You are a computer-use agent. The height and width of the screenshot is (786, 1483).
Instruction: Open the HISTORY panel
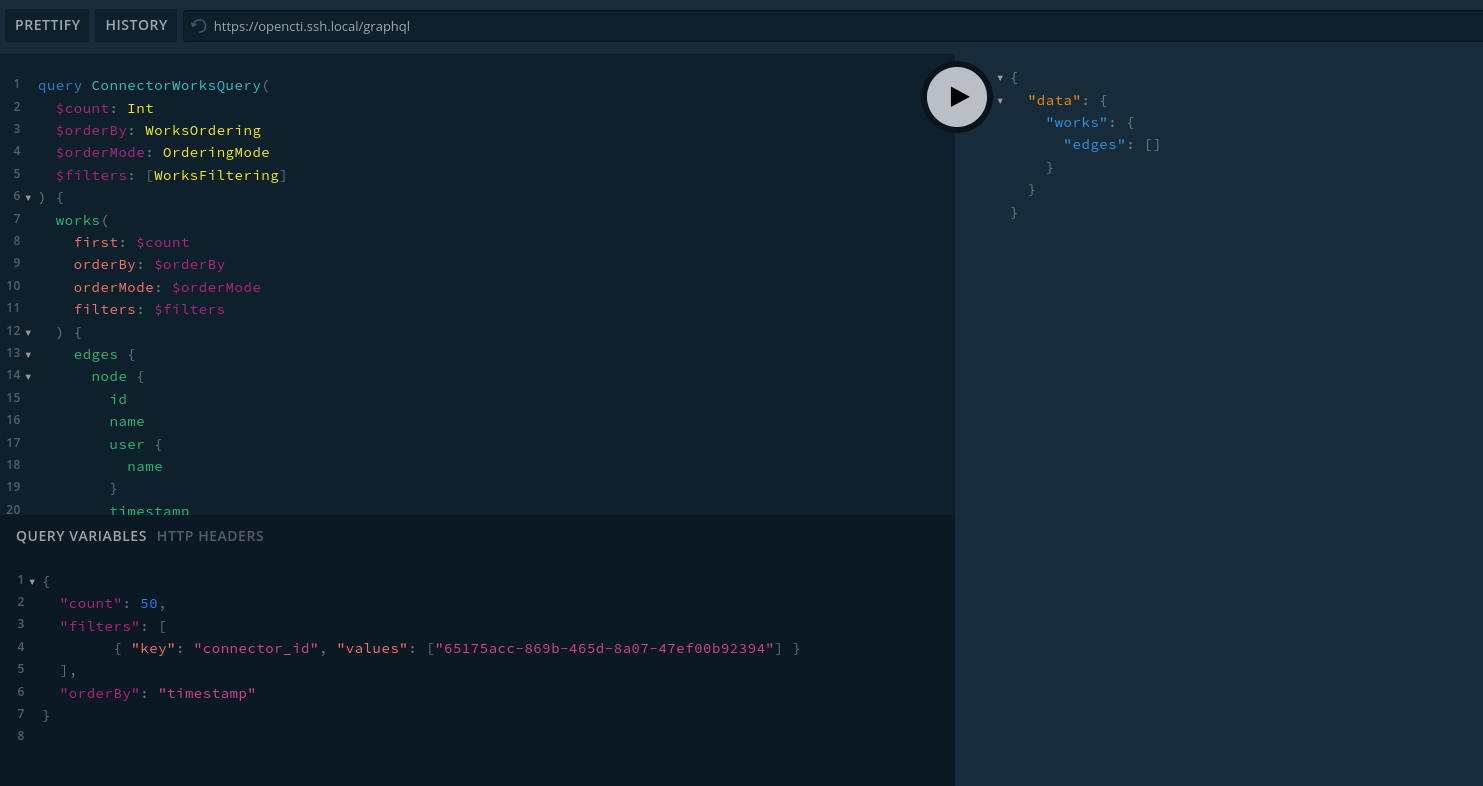point(136,25)
